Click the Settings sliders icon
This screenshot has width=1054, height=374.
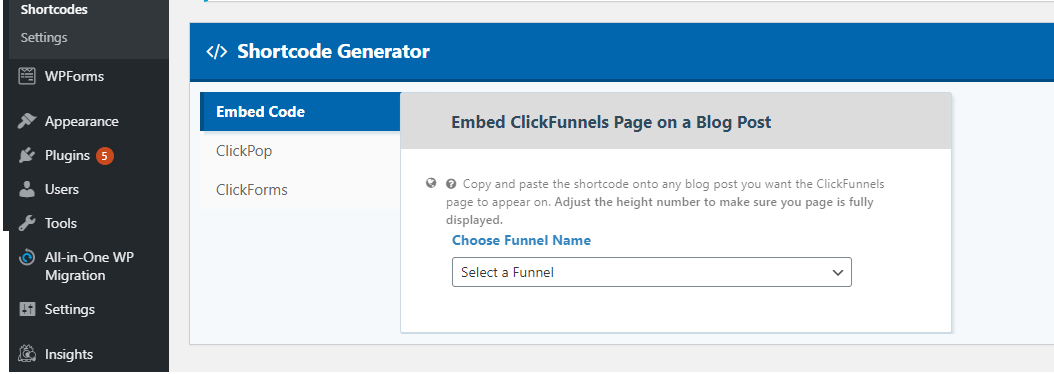(x=27, y=309)
